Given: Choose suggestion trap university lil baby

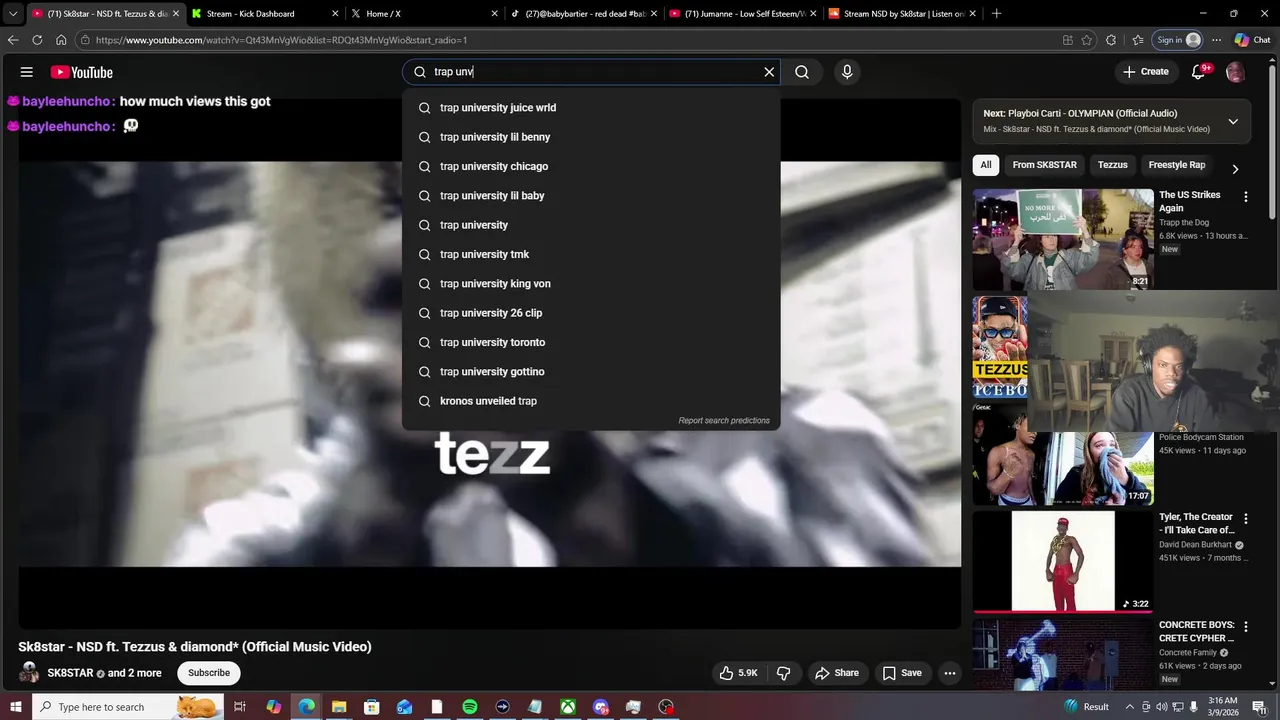Looking at the screenshot, I should pos(591,196).
